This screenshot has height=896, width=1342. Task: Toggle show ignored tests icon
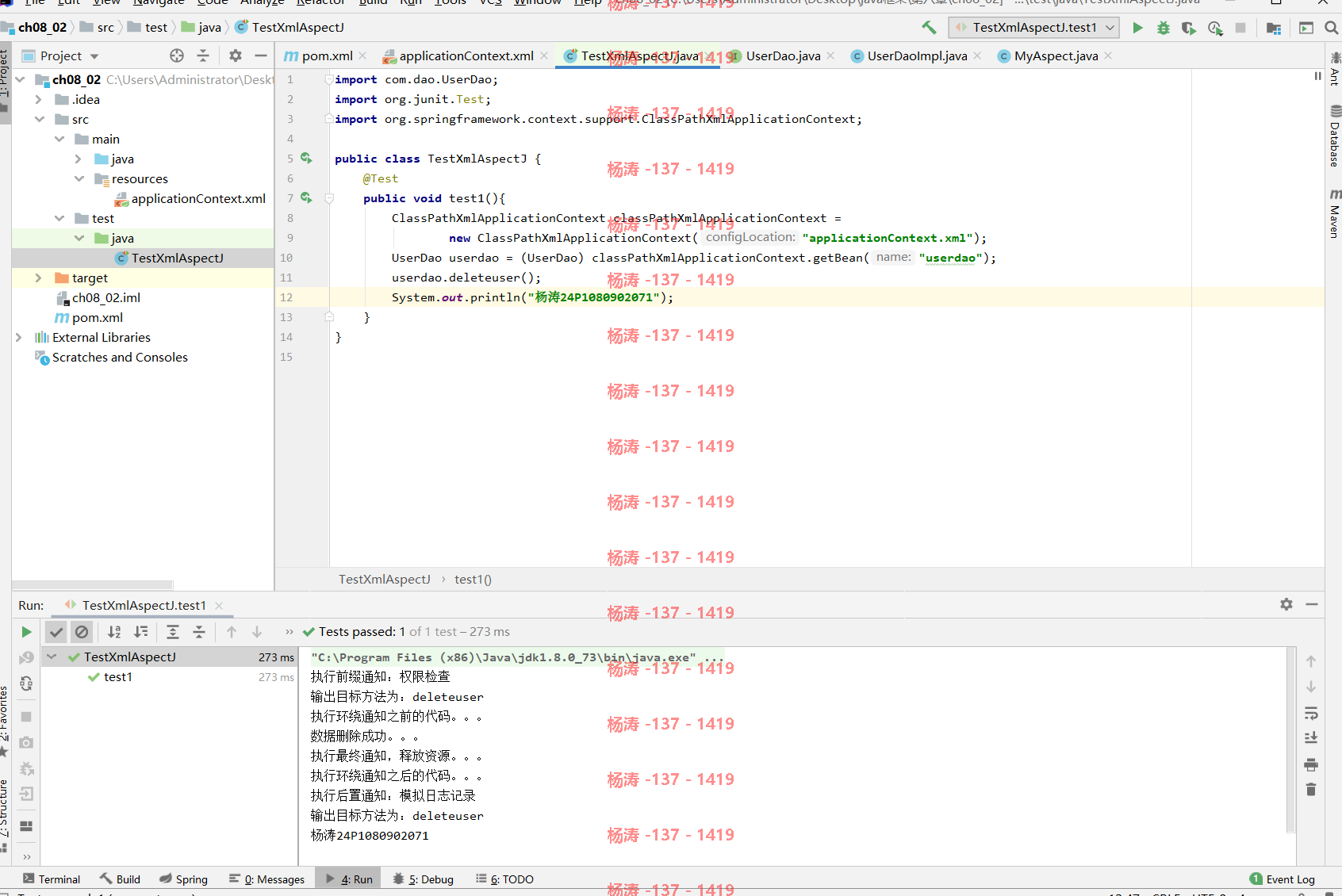point(82,632)
